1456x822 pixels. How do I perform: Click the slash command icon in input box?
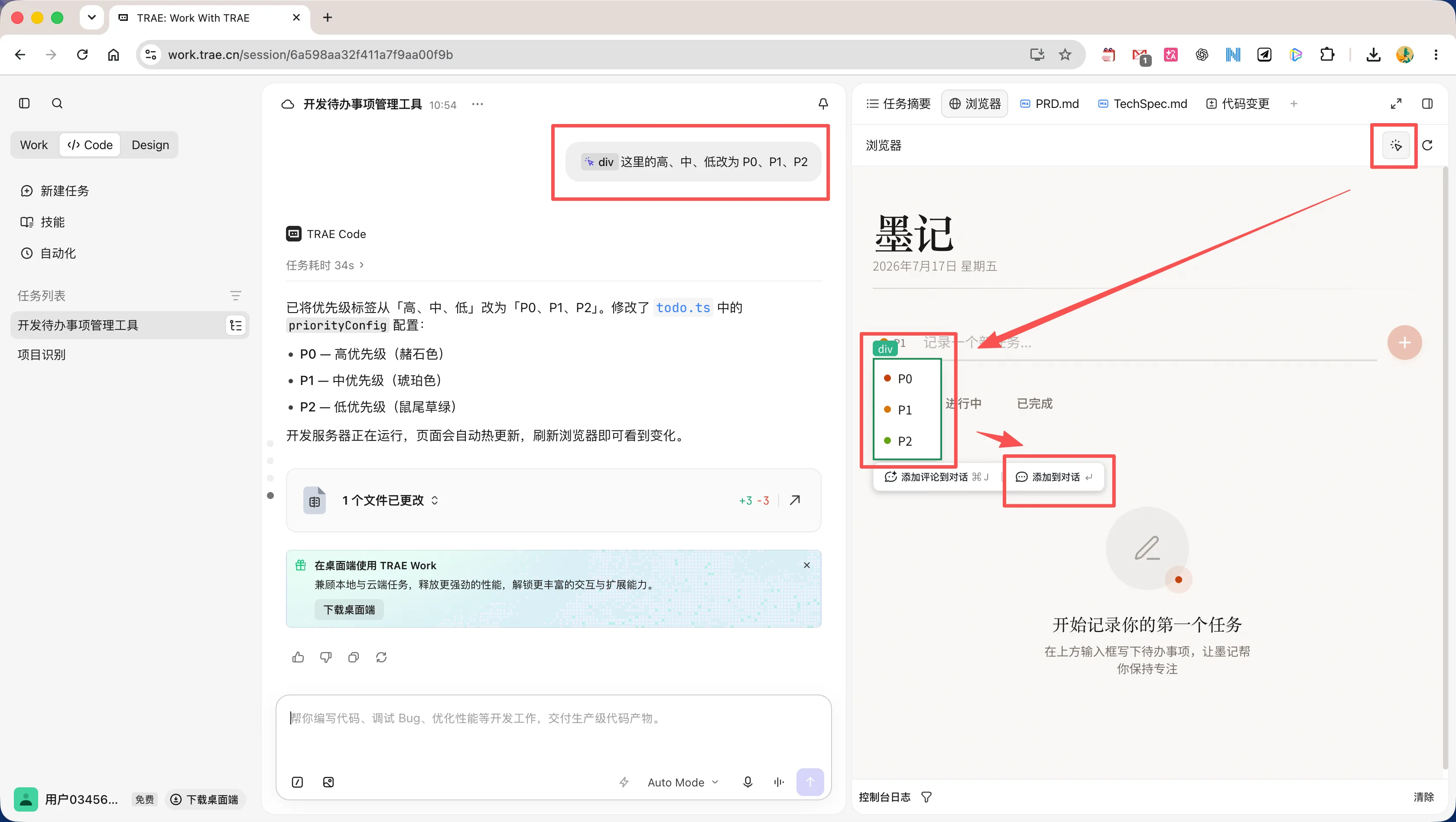pos(297,783)
